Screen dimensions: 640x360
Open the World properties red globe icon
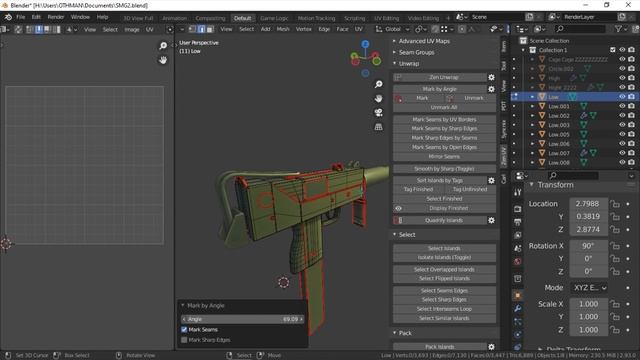(x=518, y=262)
